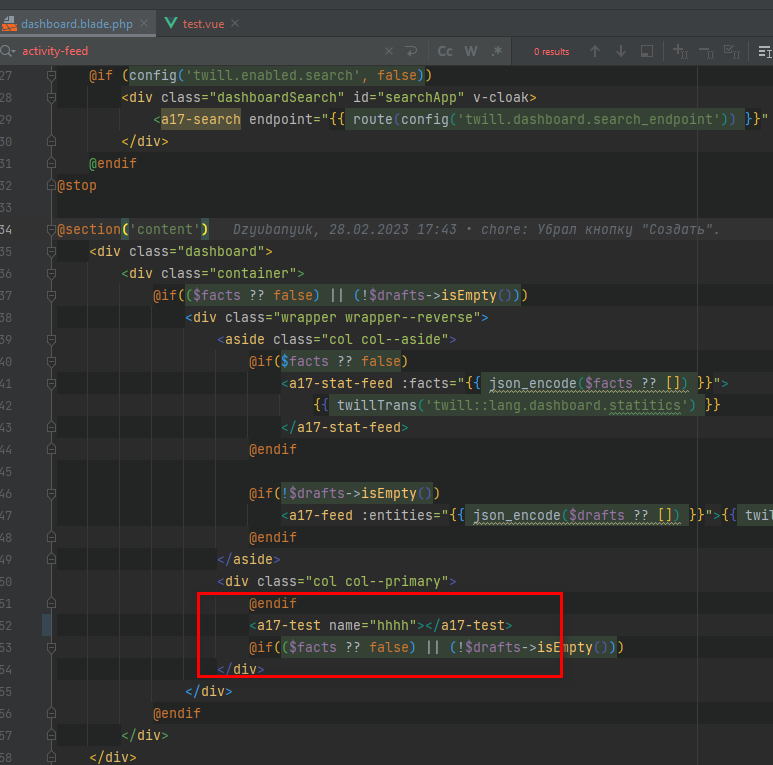This screenshot has width=773, height=765.
Task: Toggle Match Case (Cc) option
Action: tap(445, 51)
